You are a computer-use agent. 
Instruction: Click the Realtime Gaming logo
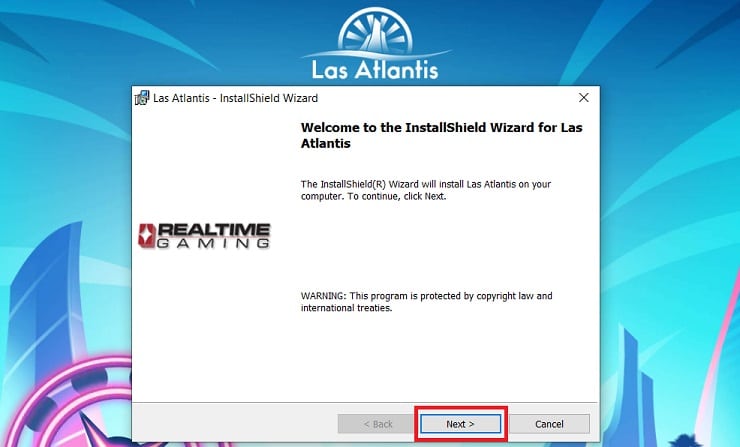tap(204, 236)
